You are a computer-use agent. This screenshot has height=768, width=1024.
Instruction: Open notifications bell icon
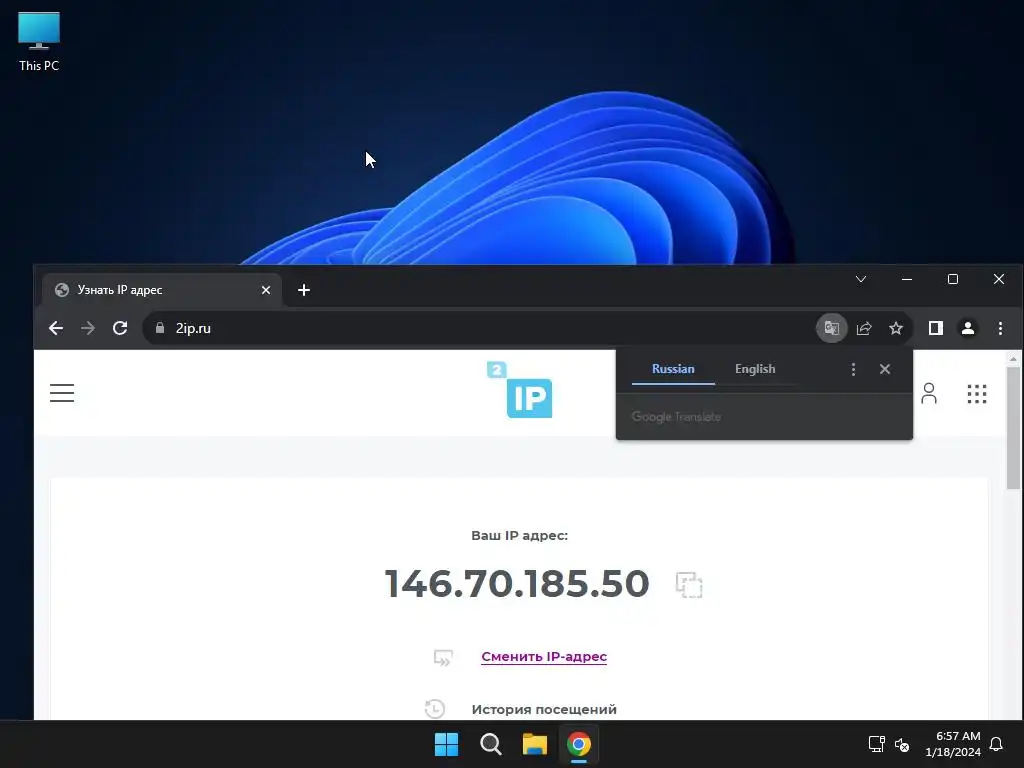pos(996,744)
